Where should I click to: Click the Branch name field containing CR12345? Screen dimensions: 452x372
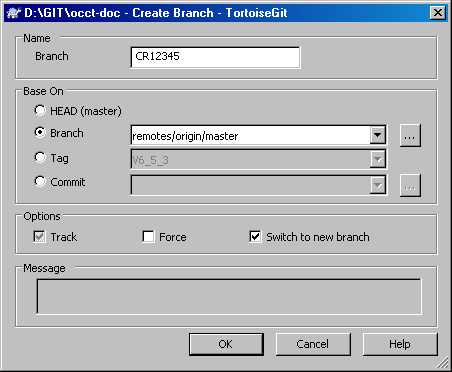coord(215,57)
